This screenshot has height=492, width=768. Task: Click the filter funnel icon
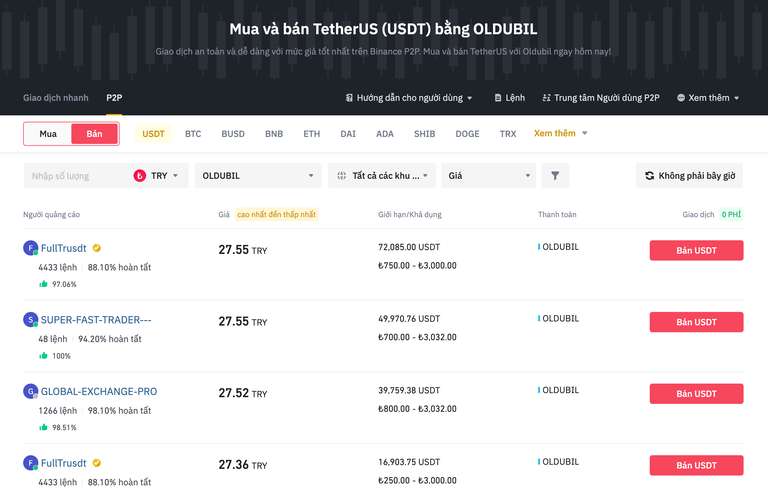click(x=555, y=176)
